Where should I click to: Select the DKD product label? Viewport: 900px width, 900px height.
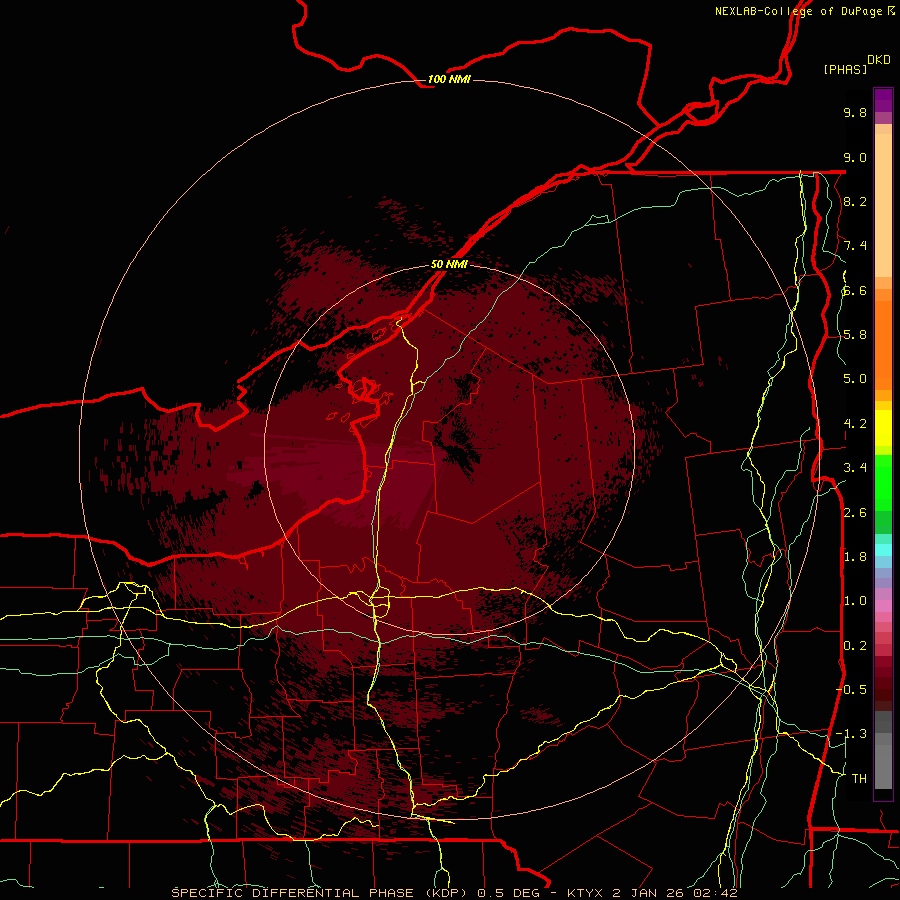point(879,60)
